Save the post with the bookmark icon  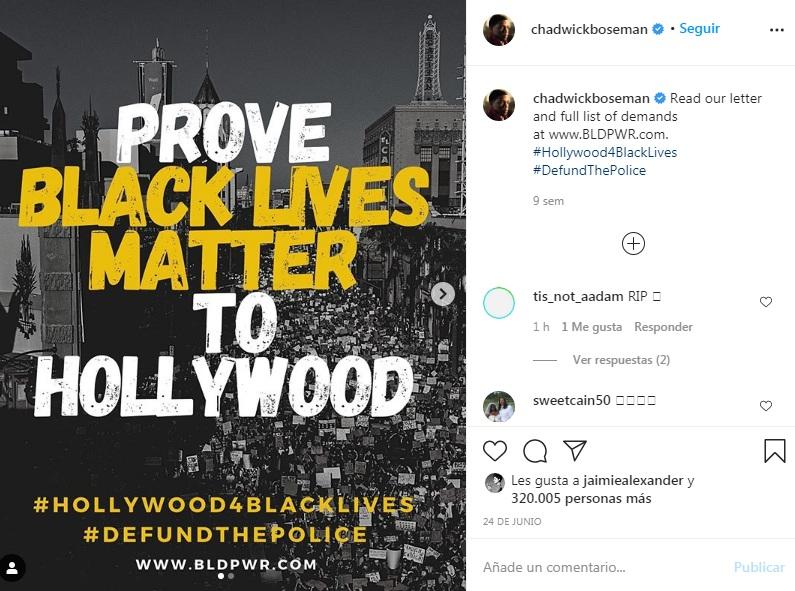(x=774, y=451)
